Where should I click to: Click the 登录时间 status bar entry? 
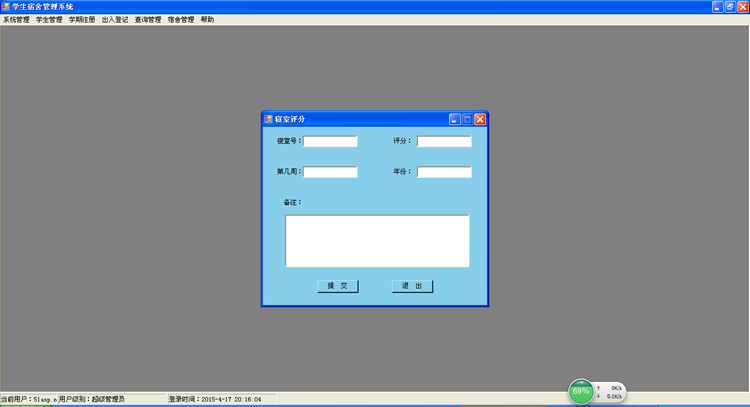[x=215, y=399]
